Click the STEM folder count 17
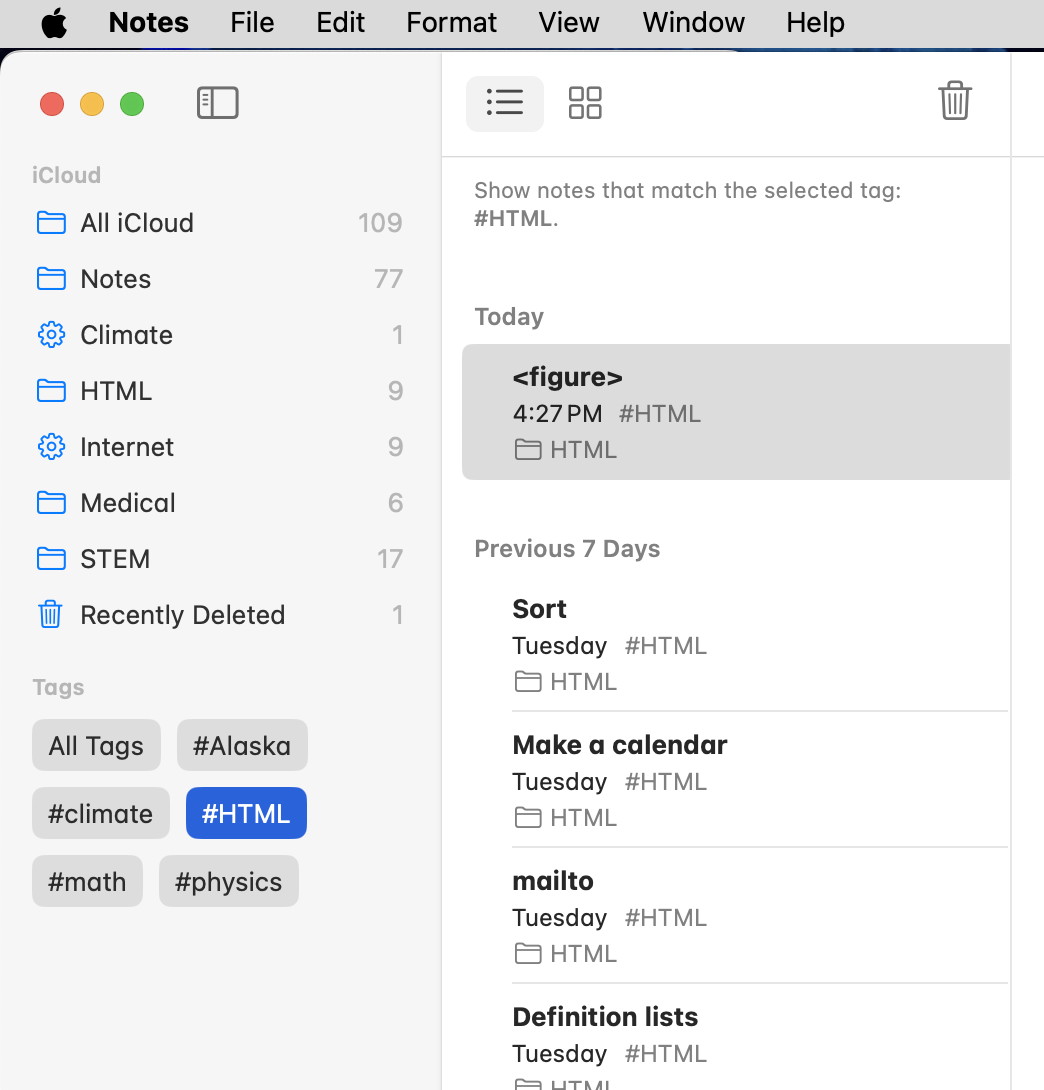The image size is (1044, 1090). coord(390,559)
